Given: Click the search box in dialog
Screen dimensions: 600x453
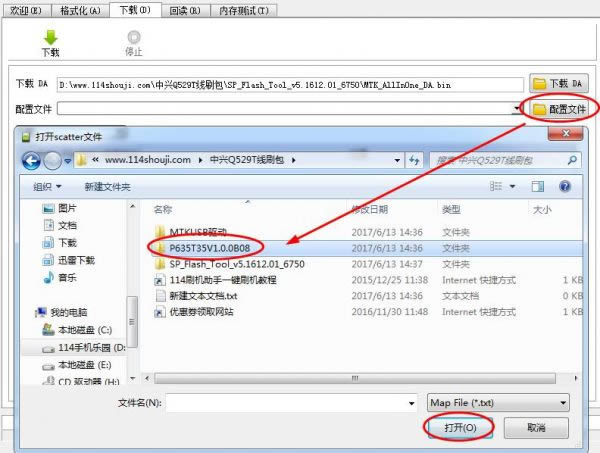Looking at the screenshot, I should pos(505,160).
